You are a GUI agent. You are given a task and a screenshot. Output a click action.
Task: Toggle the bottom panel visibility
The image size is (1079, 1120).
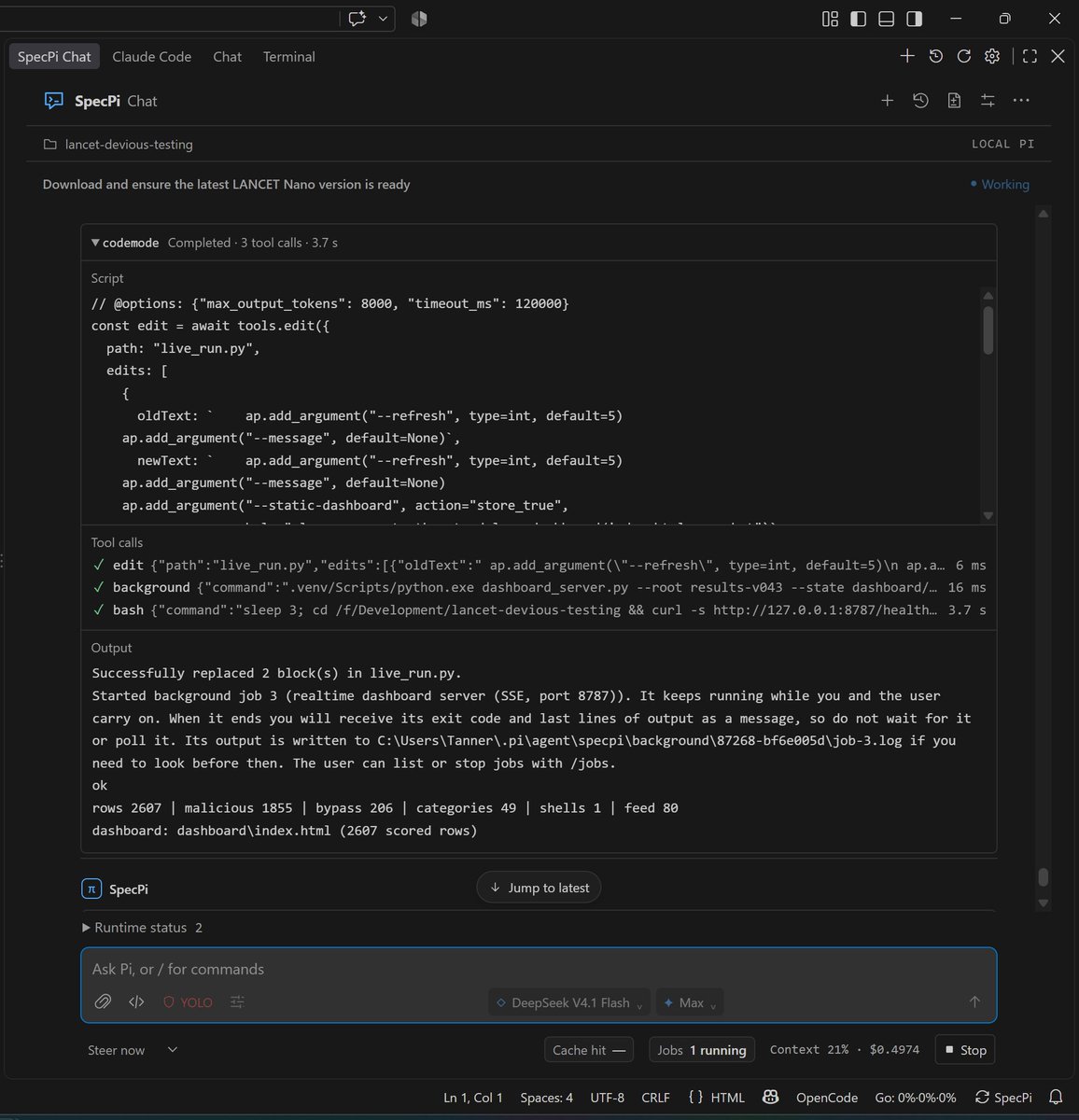[x=887, y=19]
